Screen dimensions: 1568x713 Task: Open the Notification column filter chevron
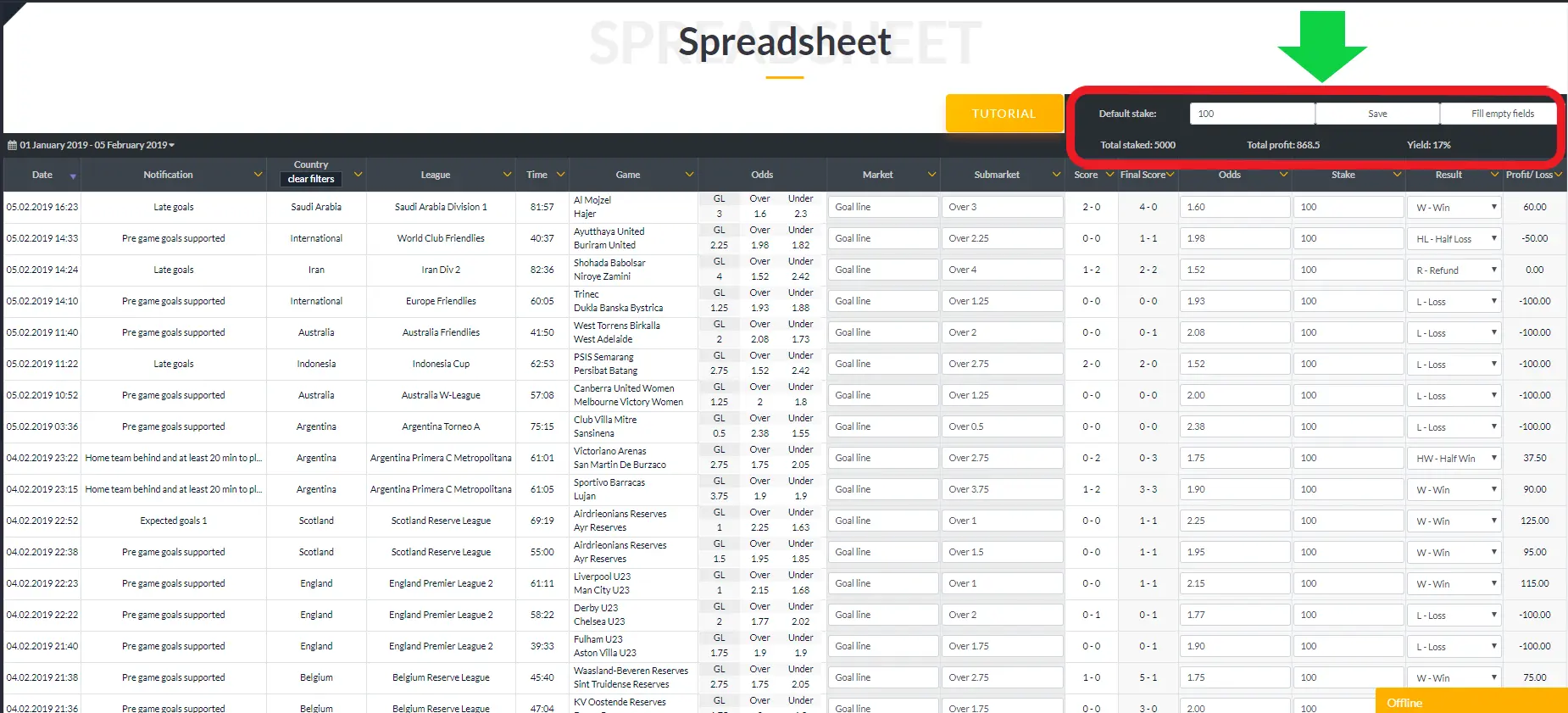click(x=258, y=175)
